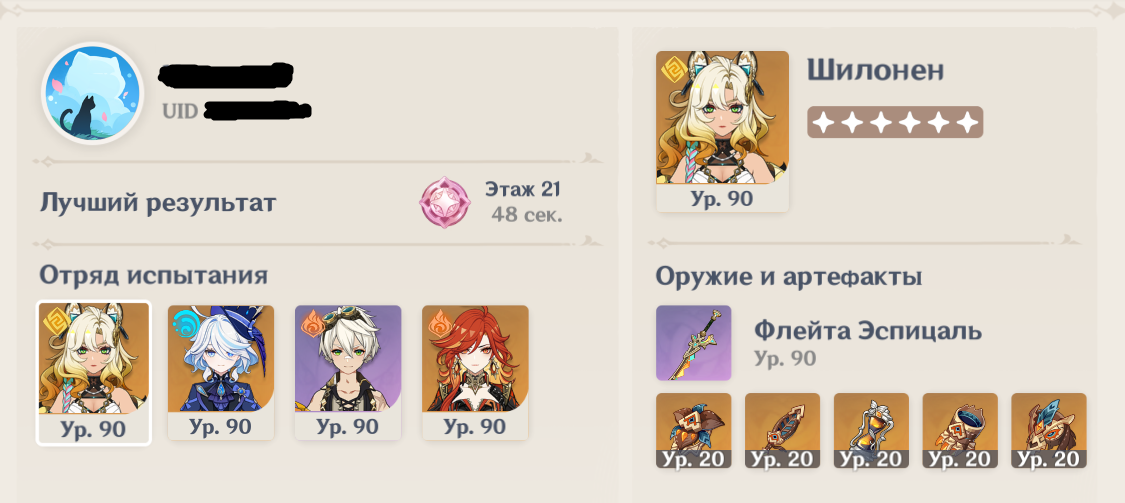Viewport: 1125px width, 503px height.
Task: Click the Флейта Эспицаль weapon name
Action: coord(867,332)
